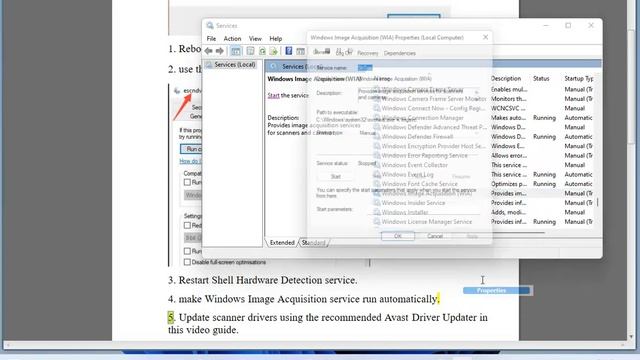Open the Action menu in Services
640x360 pixels.
pyautogui.click(x=232, y=38)
